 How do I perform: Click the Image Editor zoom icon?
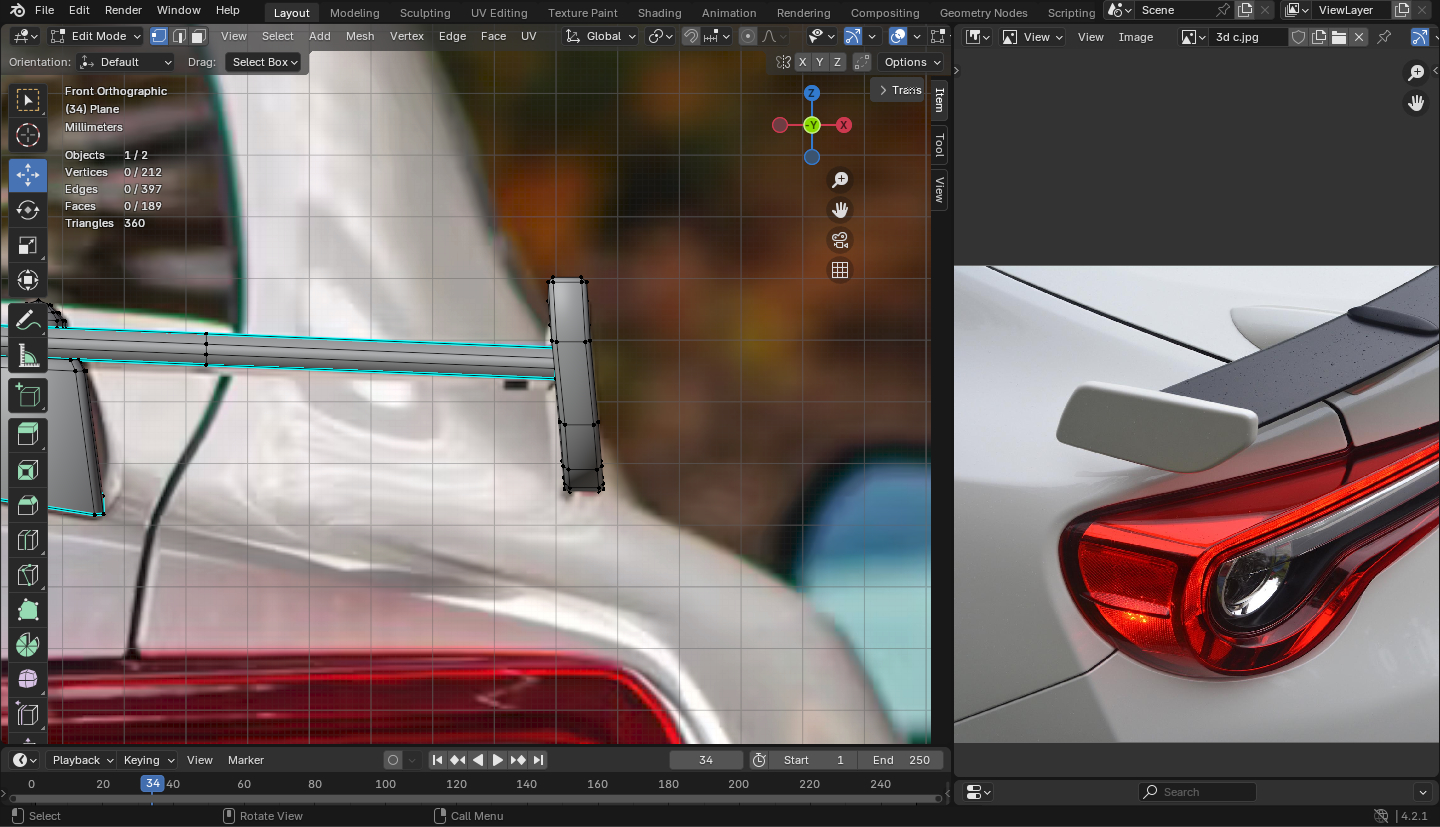point(1416,73)
